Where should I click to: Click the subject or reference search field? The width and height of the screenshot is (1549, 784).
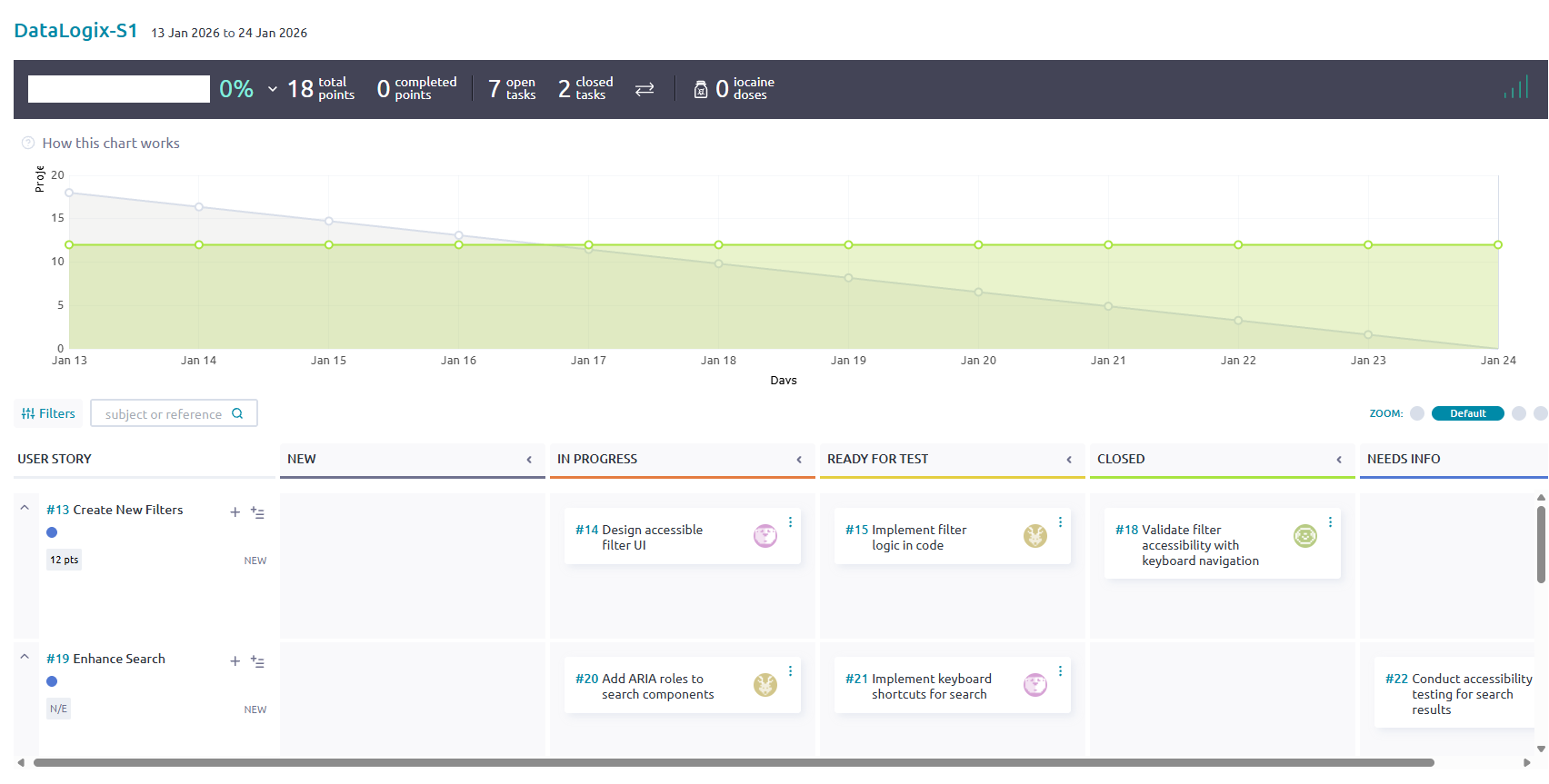165,414
